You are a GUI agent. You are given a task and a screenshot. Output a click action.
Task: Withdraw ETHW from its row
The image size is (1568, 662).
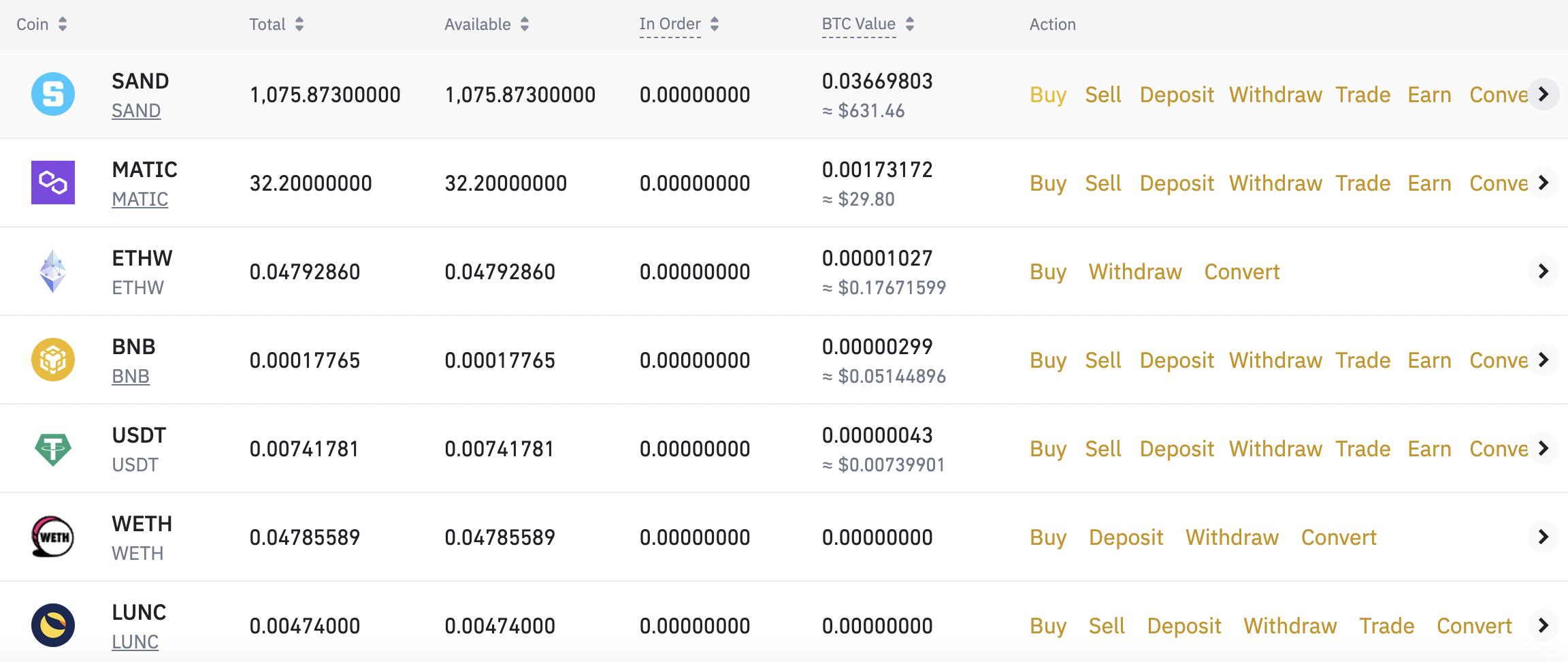point(1135,272)
